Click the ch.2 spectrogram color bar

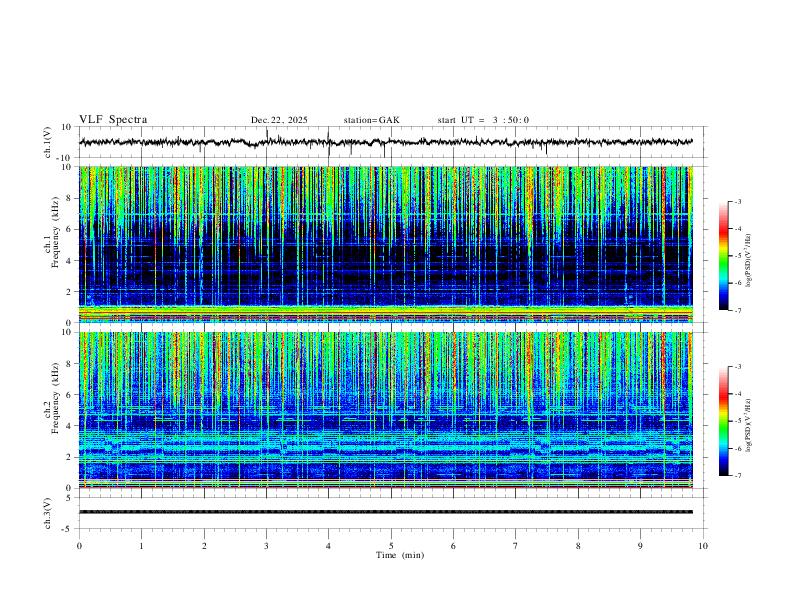coord(723,421)
